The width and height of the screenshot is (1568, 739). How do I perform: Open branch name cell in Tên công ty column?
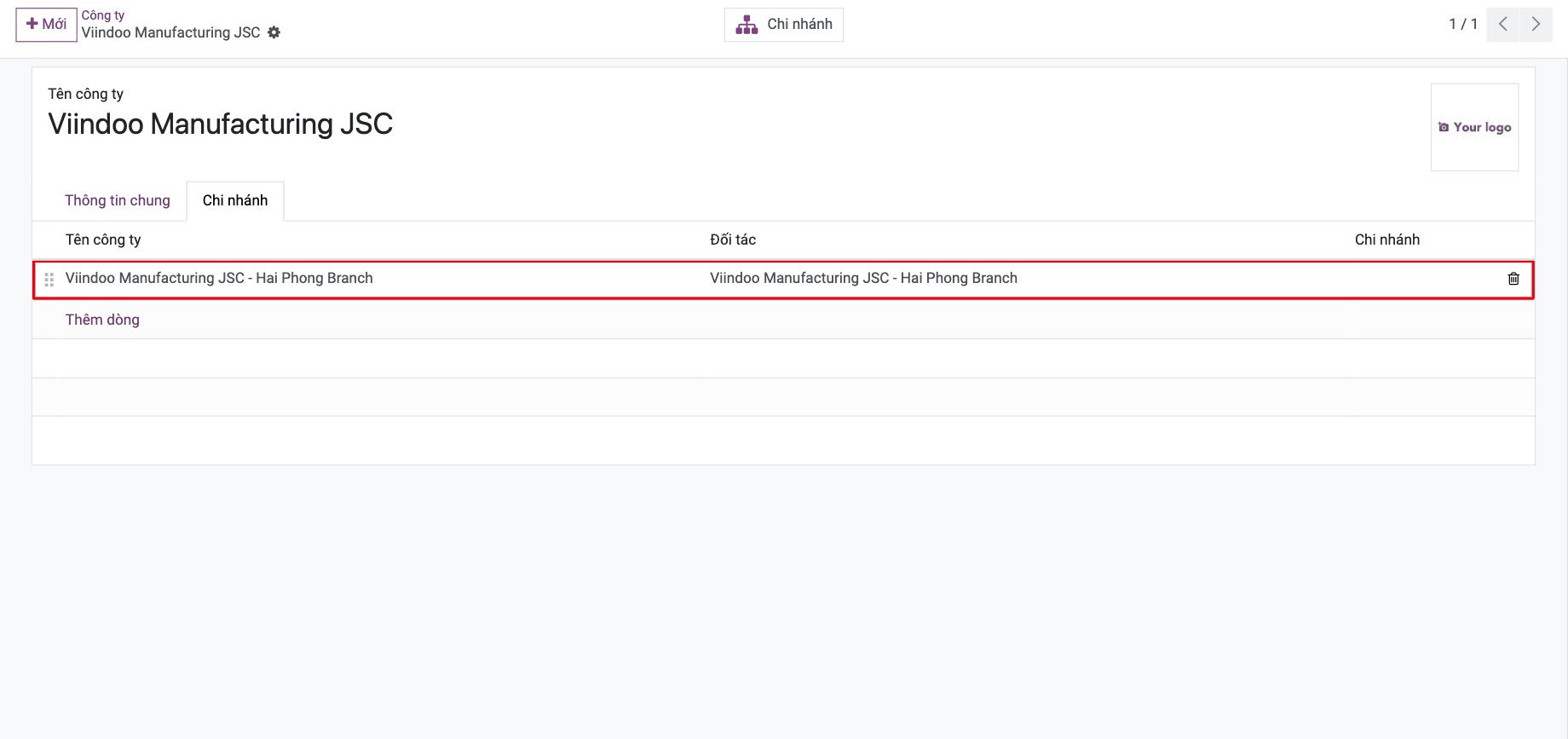tap(219, 278)
